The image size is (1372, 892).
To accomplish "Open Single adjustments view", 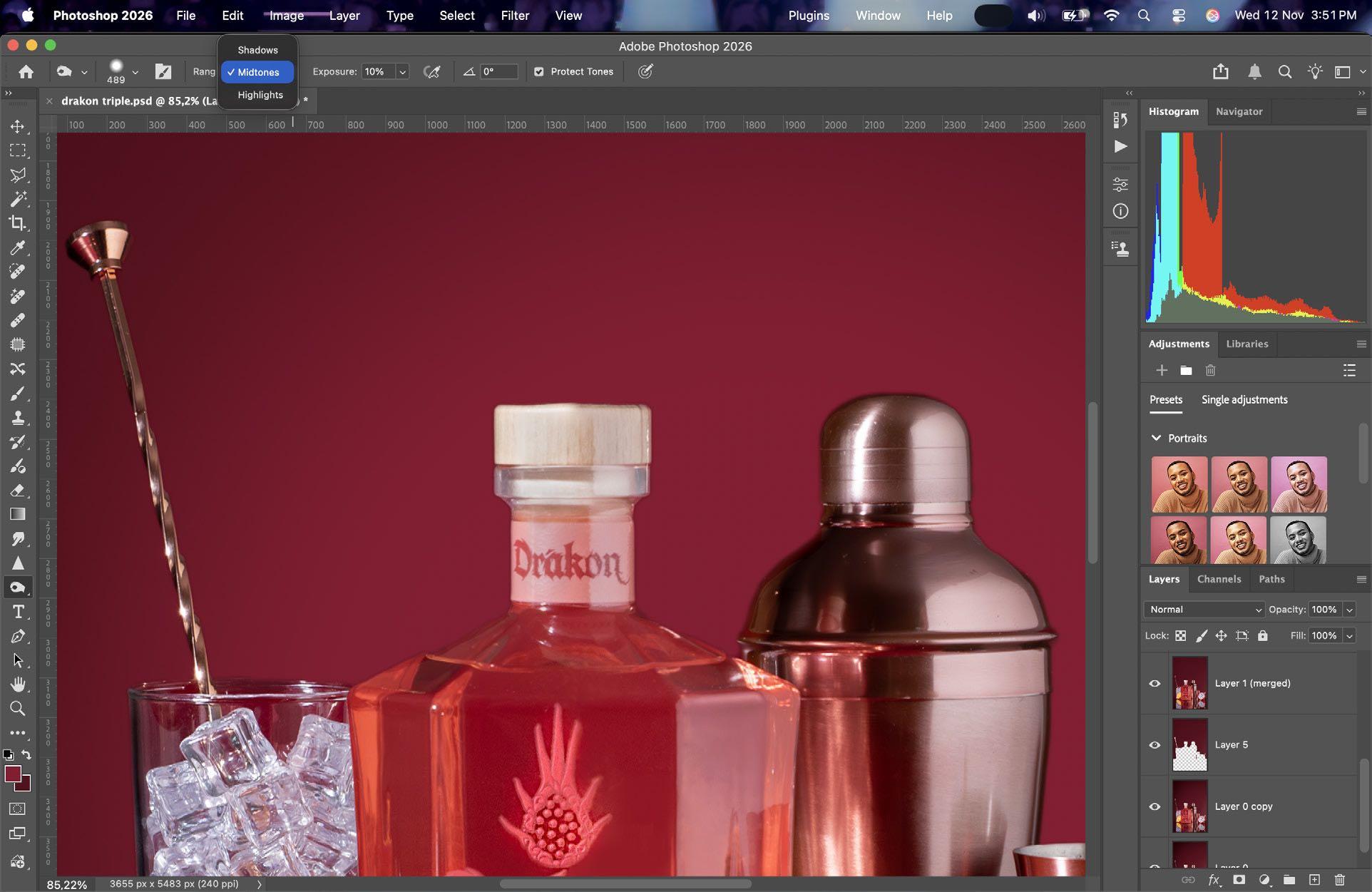I will pyautogui.click(x=1244, y=399).
